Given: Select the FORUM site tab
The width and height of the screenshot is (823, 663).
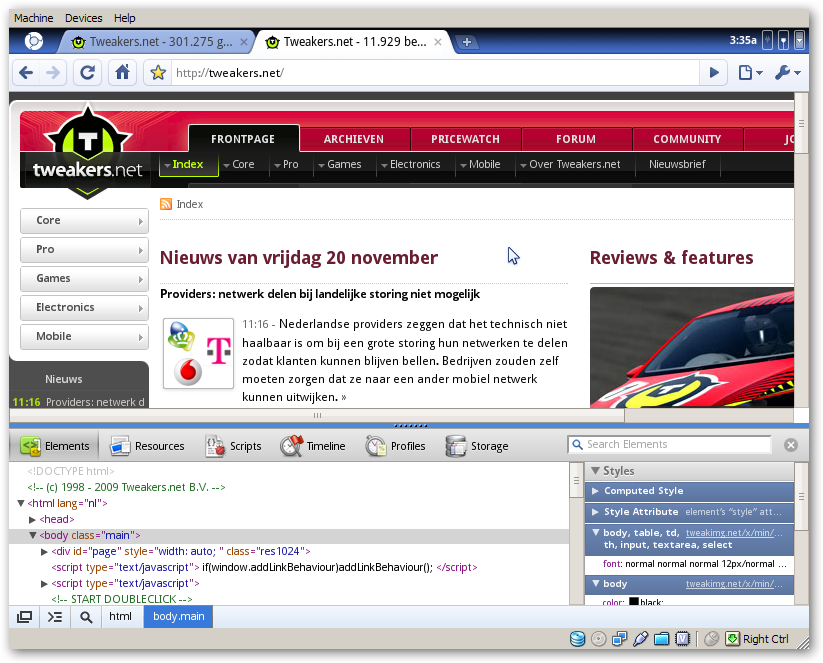Looking at the screenshot, I should 576,139.
